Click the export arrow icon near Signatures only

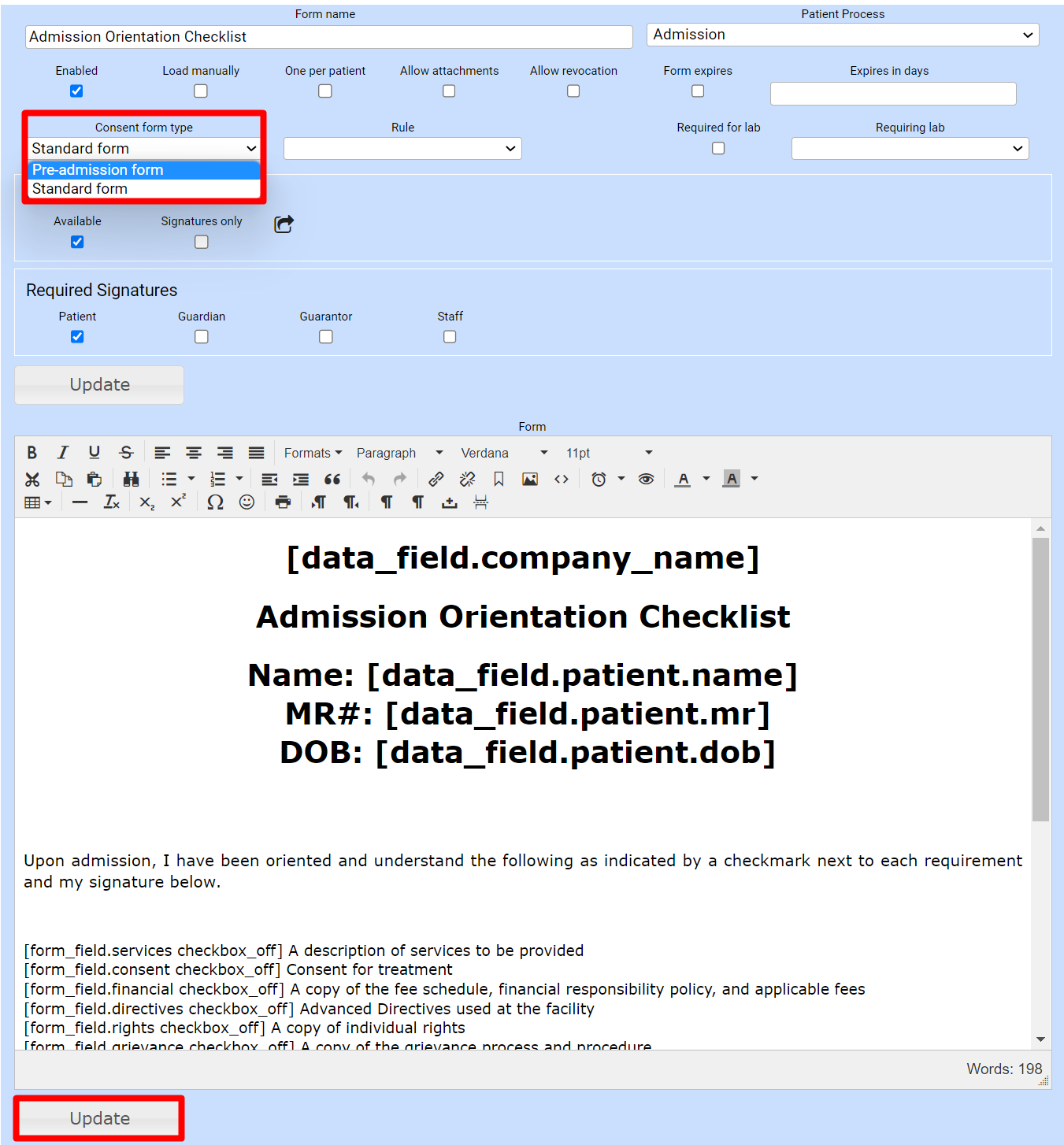coord(283,224)
